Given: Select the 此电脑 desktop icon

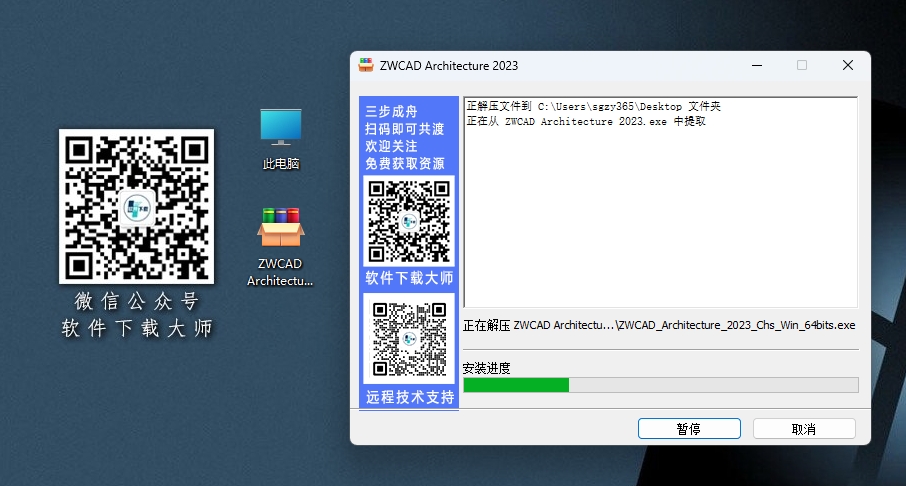Looking at the screenshot, I should click(x=280, y=139).
